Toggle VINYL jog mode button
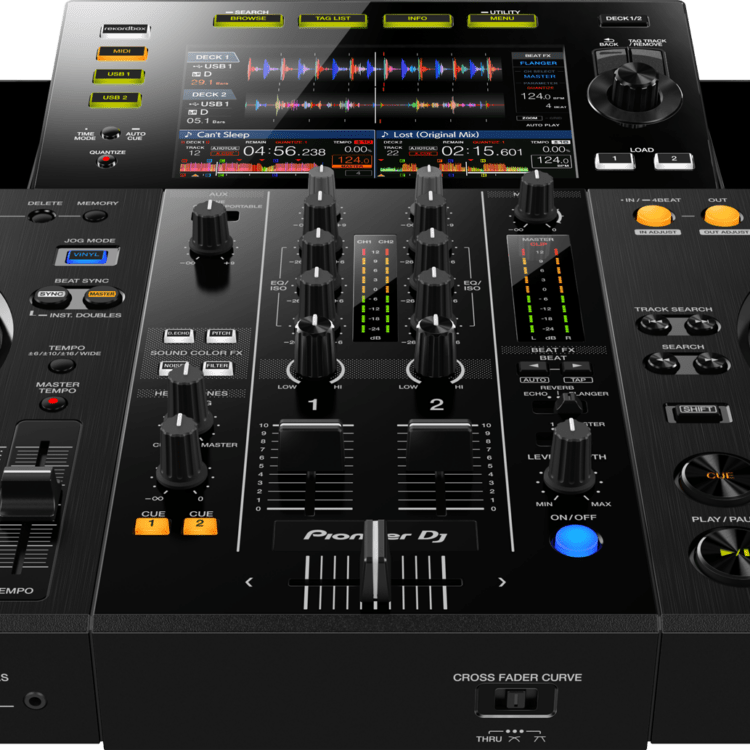 click(x=87, y=256)
